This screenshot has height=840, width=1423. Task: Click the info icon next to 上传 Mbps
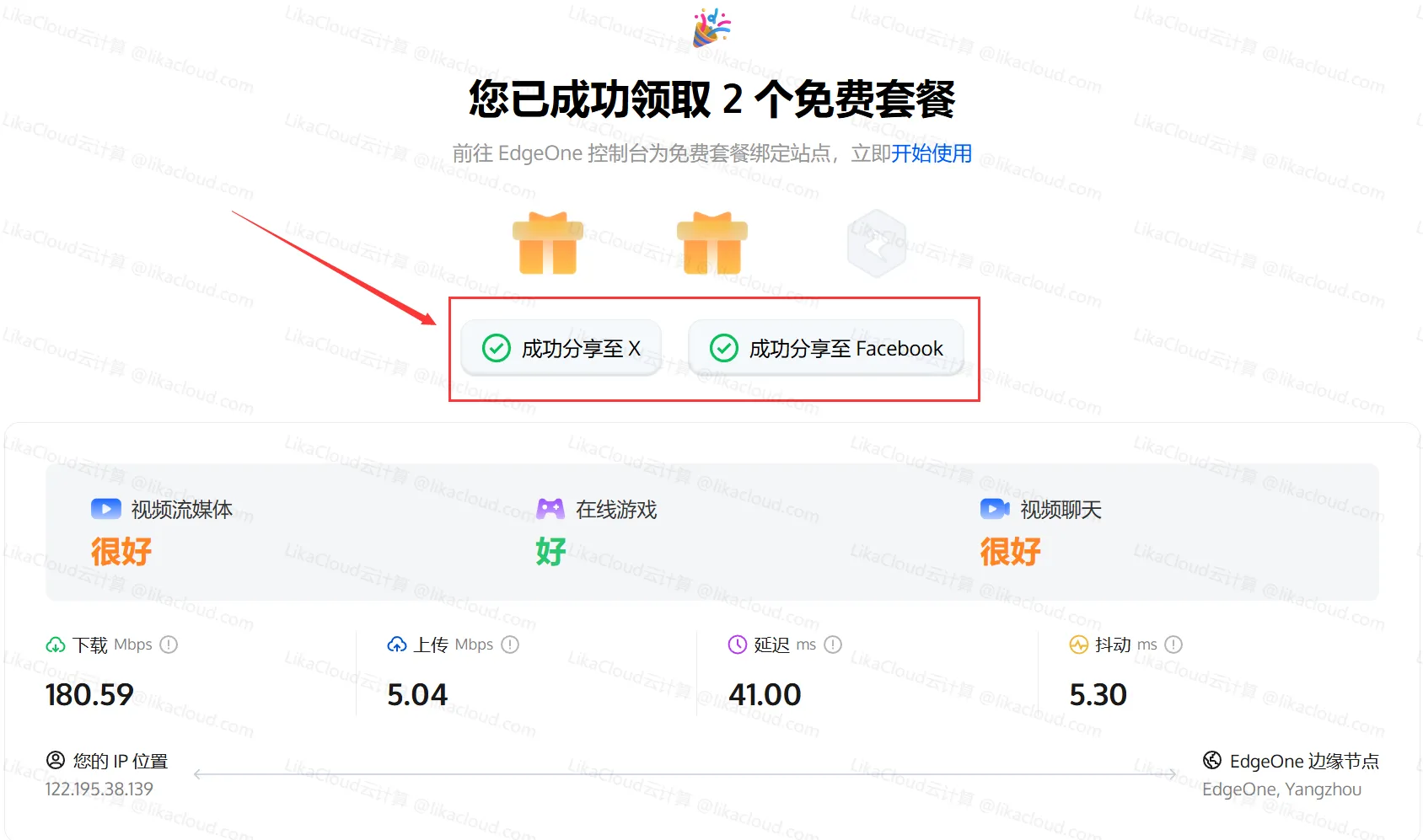pyautogui.click(x=510, y=645)
